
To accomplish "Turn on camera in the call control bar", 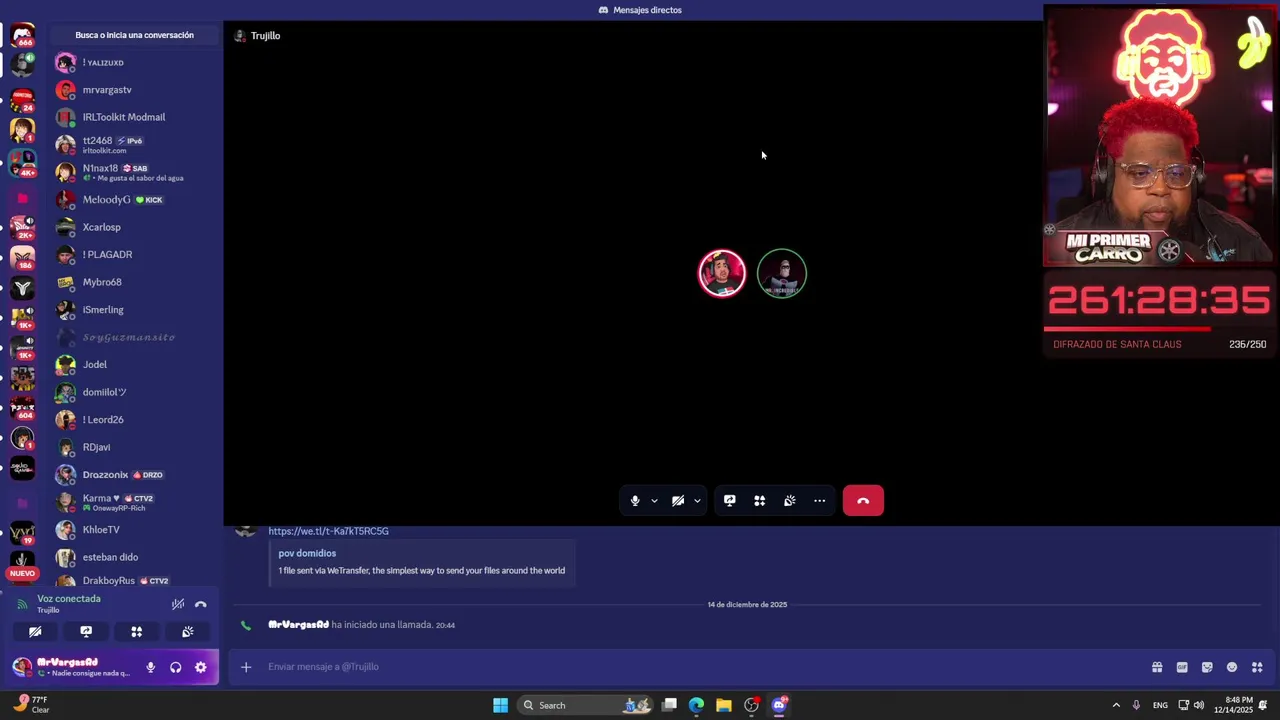I will coord(678,501).
